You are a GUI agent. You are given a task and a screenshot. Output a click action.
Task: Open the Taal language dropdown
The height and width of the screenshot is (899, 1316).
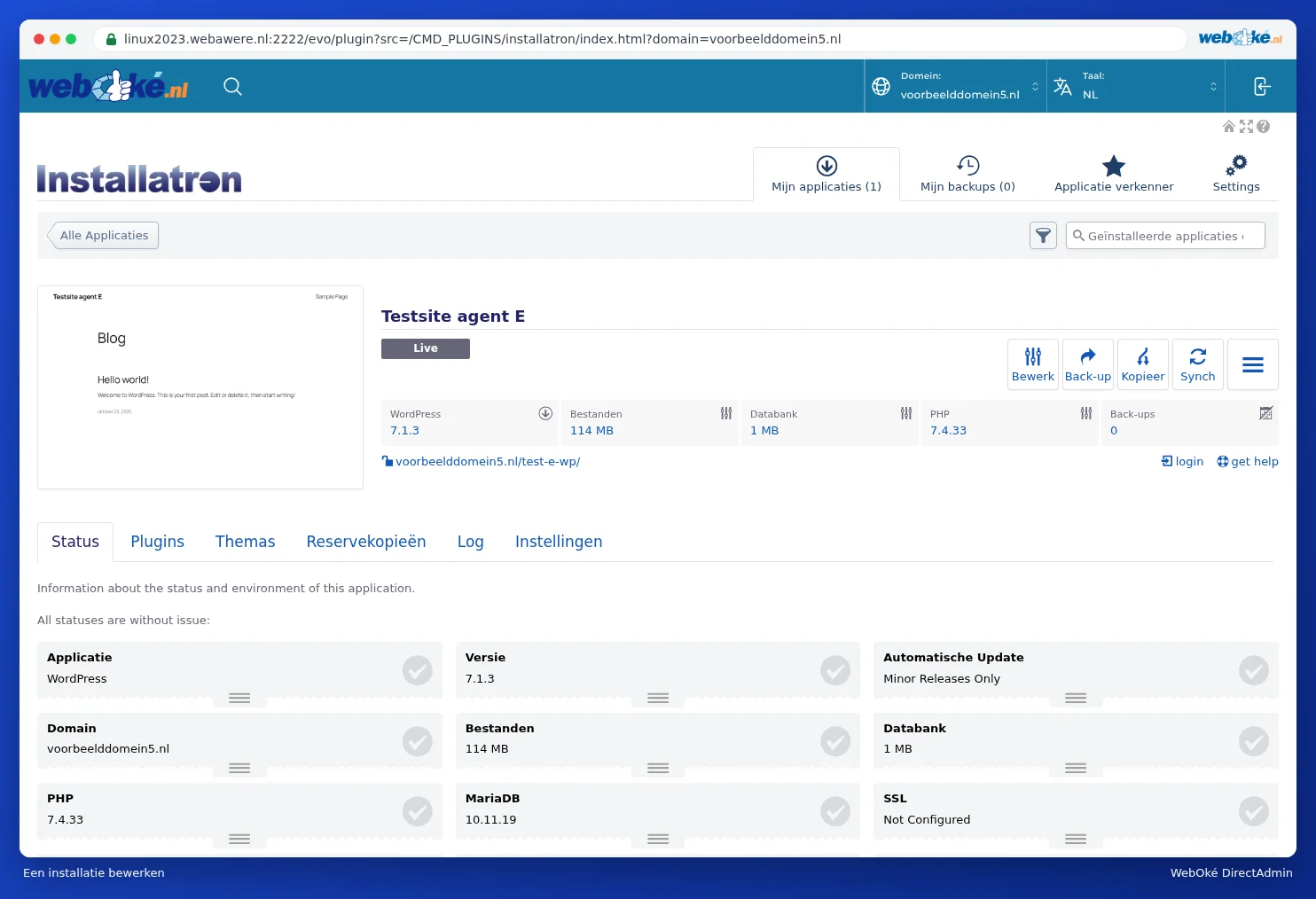[x=1136, y=86]
